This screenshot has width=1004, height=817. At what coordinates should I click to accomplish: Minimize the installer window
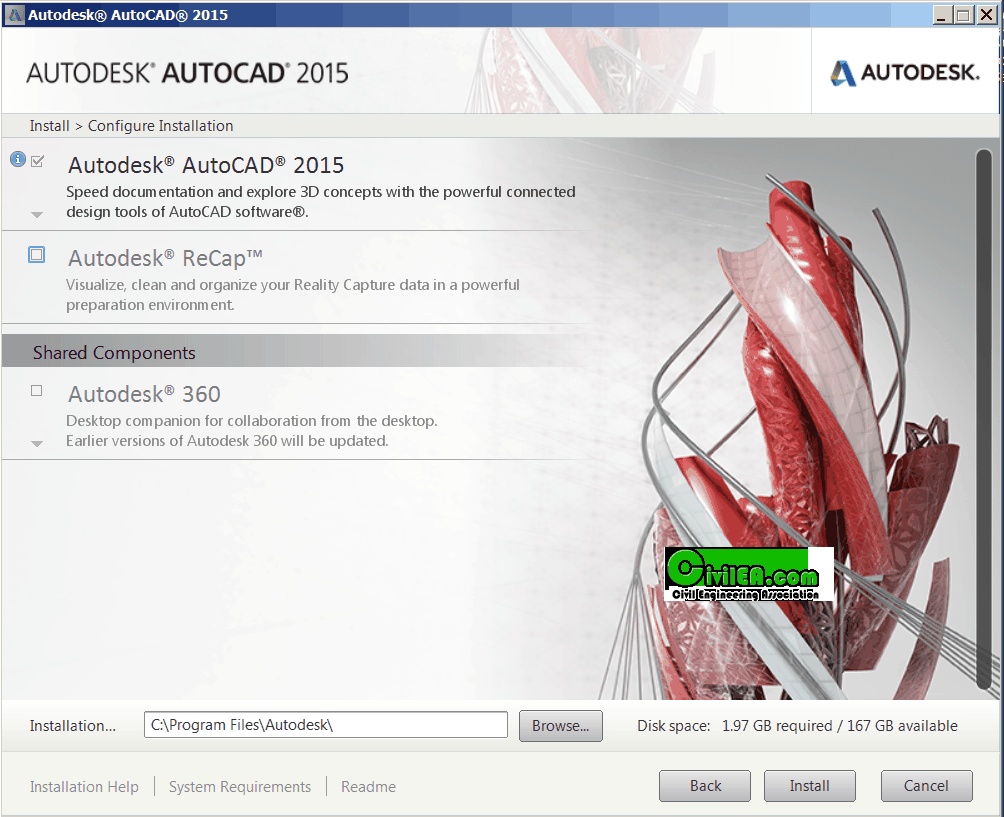pyautogui.click(x=941, y=15)
